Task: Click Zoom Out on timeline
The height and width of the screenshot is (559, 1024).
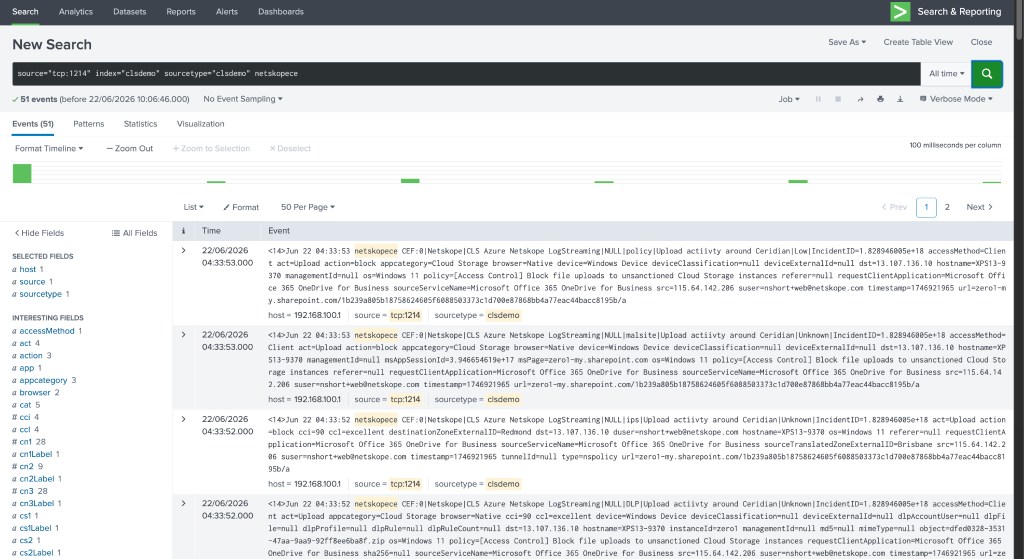Action: (x=130, y=148)
